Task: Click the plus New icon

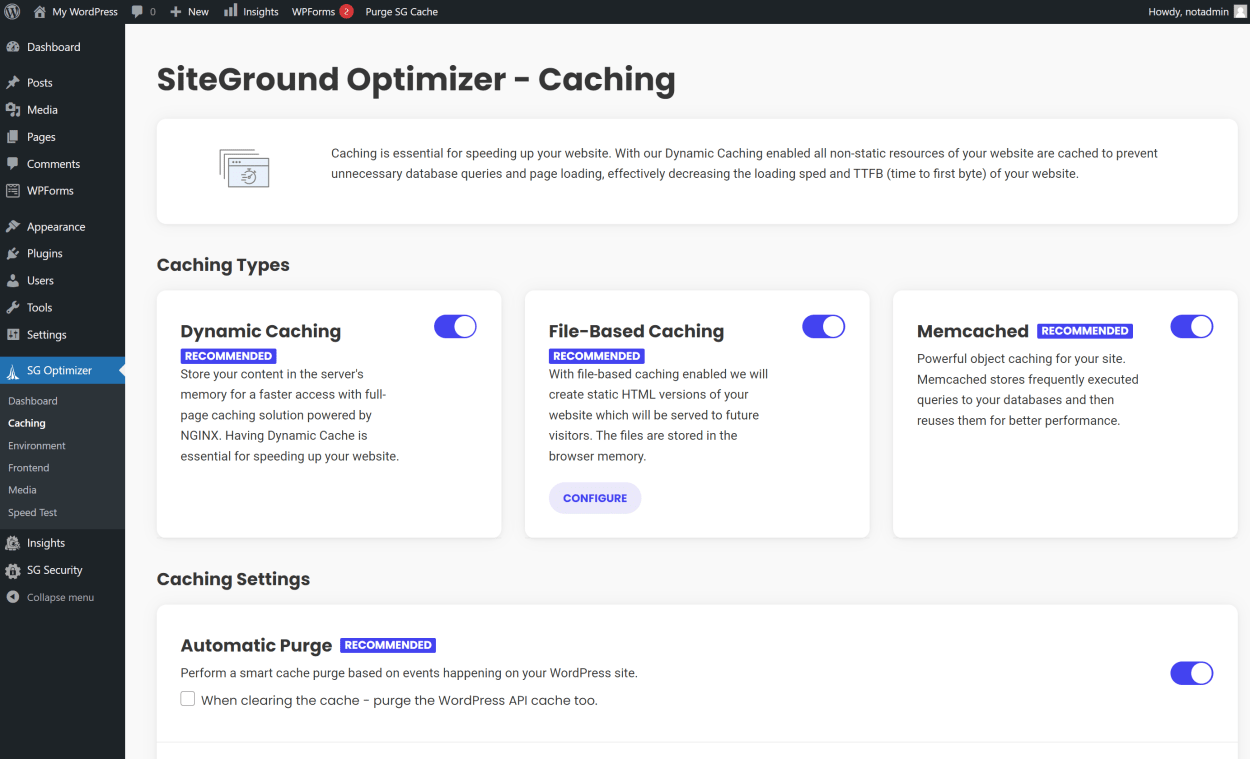Action: click(175, 12)
